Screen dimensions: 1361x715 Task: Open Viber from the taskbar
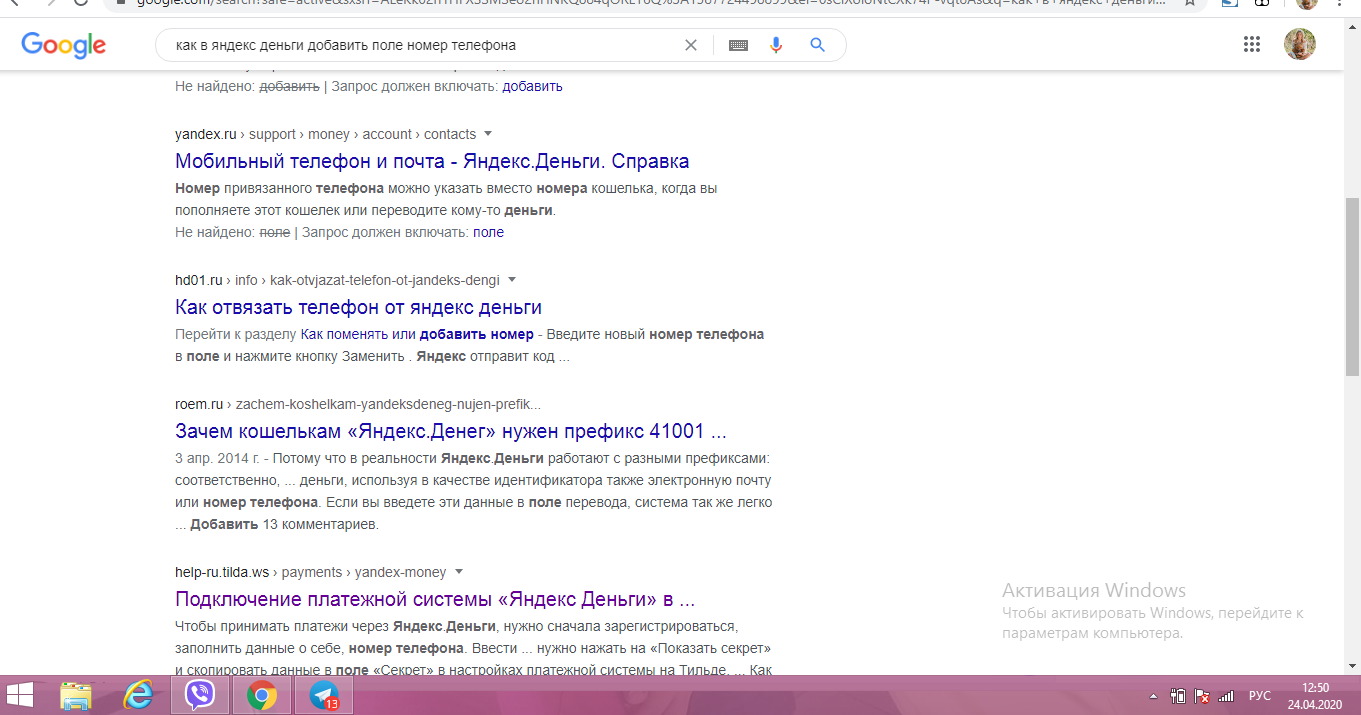200,695
